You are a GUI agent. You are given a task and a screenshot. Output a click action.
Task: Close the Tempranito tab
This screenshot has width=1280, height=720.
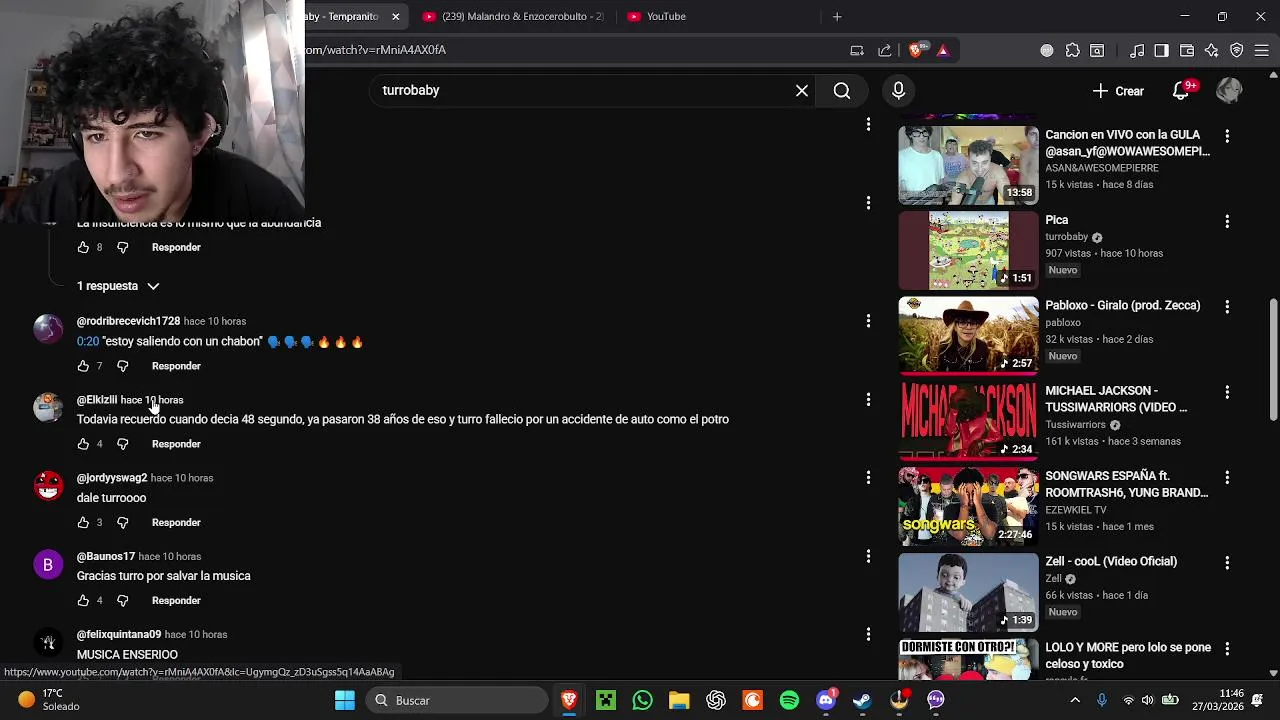tap(395, 16)
